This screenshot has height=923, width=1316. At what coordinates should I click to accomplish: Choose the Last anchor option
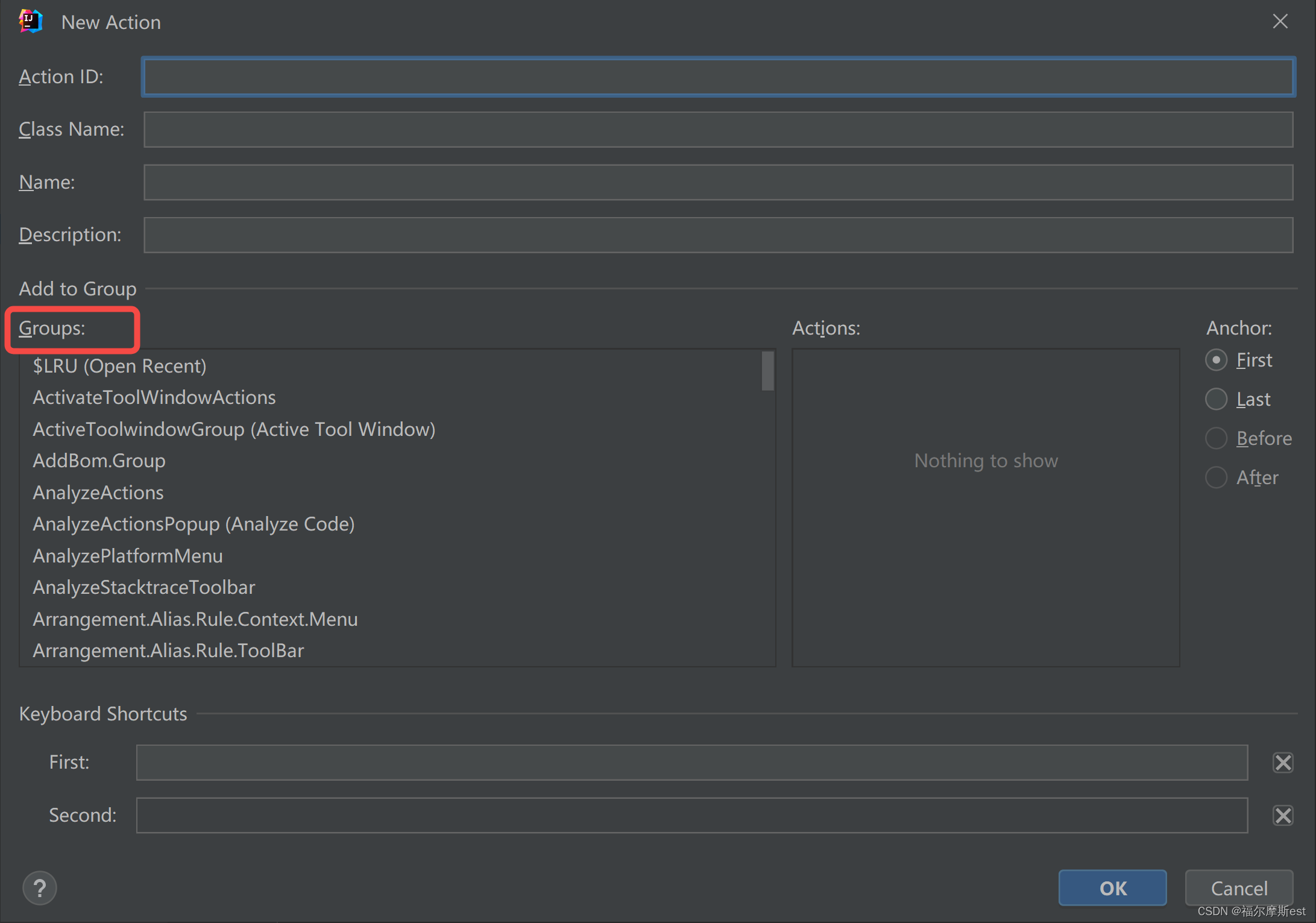[1216, 399]
